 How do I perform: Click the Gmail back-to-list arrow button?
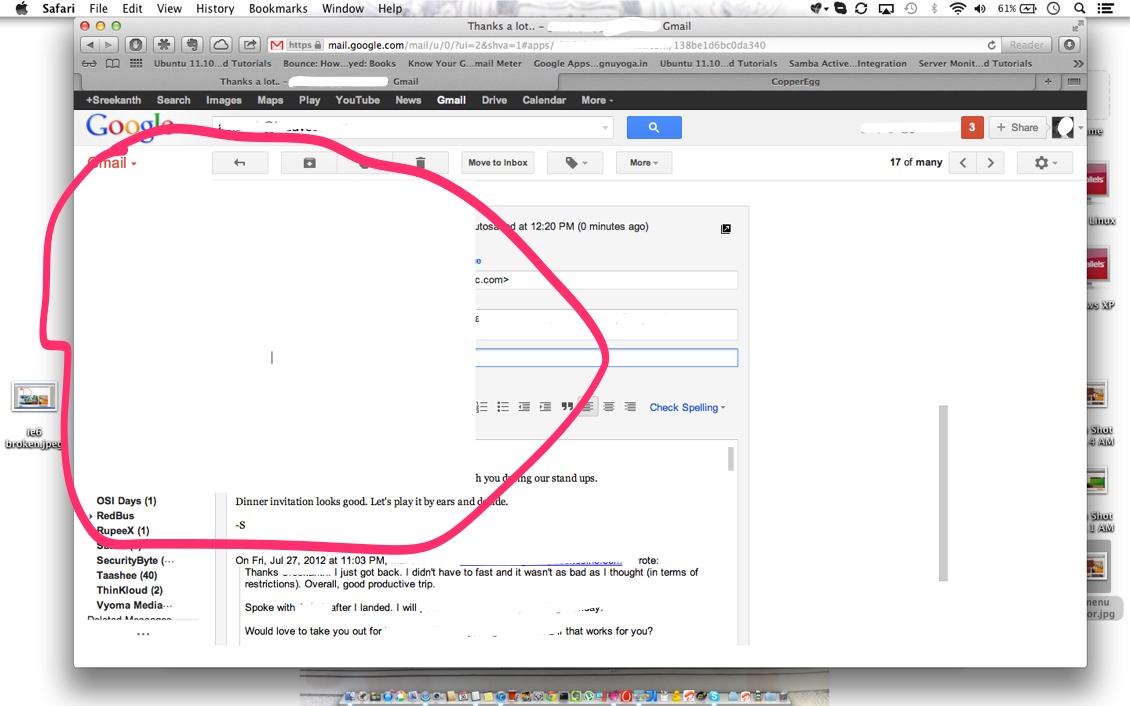[x=240, y=163]
